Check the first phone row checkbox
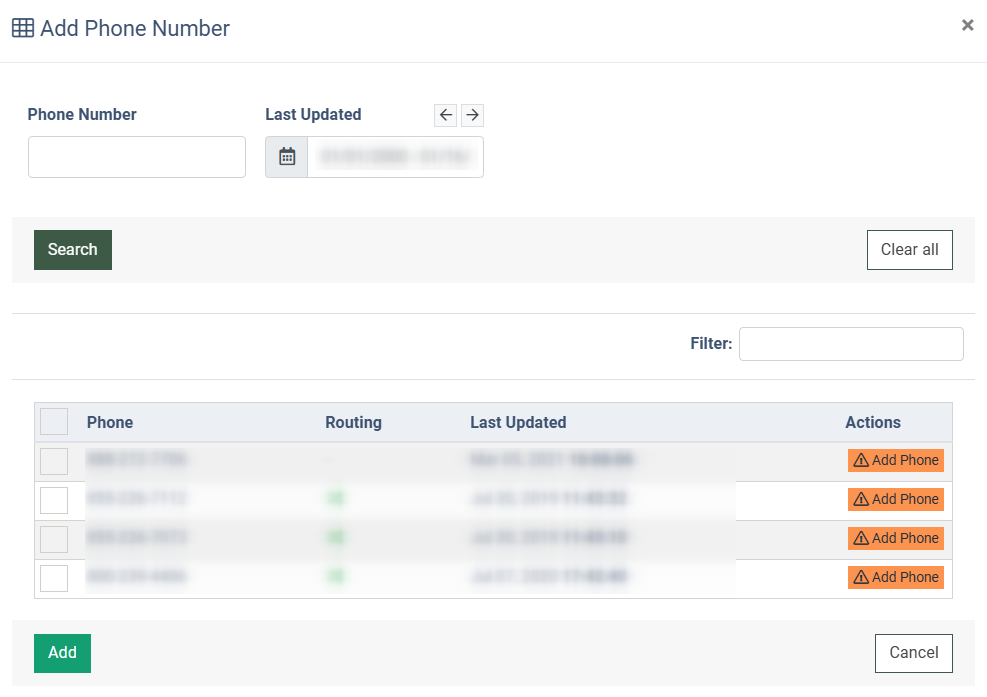This screenshot has height=697, width=987. (x=54, y=461)
